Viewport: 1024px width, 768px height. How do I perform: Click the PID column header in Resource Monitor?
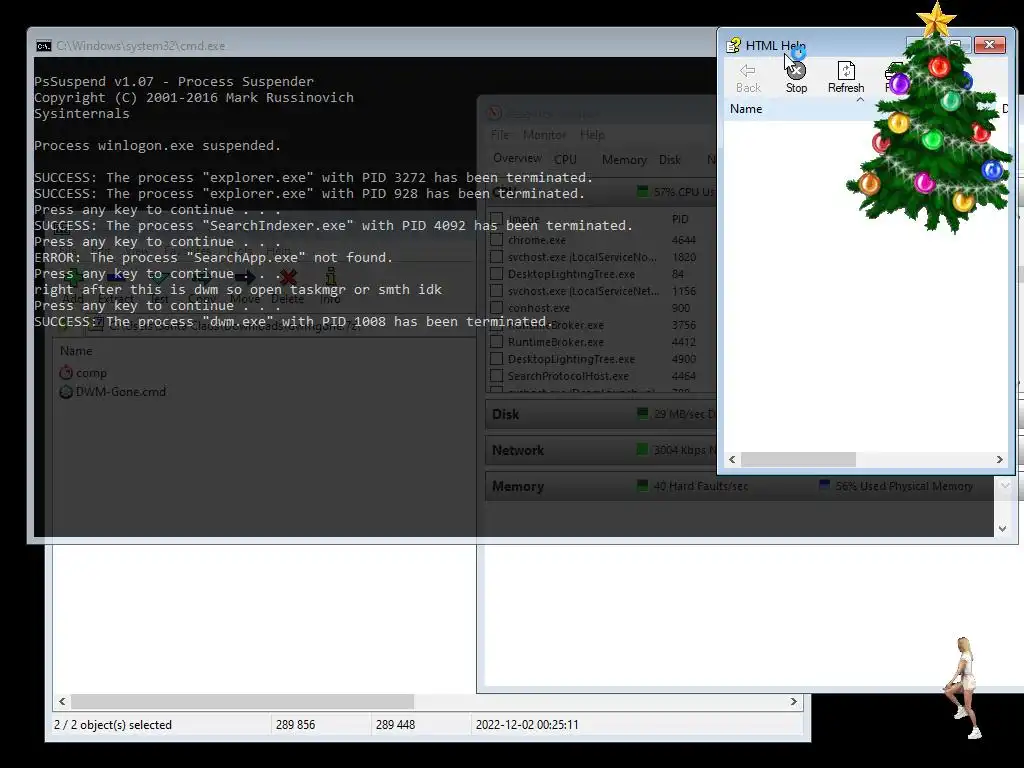click(680, 219)
